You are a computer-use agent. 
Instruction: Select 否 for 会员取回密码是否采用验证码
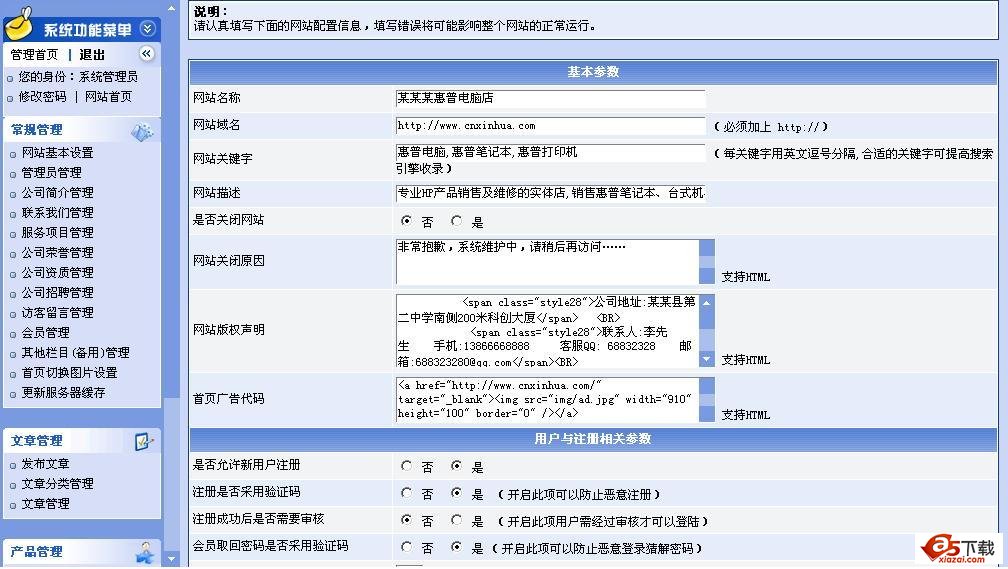406,547
